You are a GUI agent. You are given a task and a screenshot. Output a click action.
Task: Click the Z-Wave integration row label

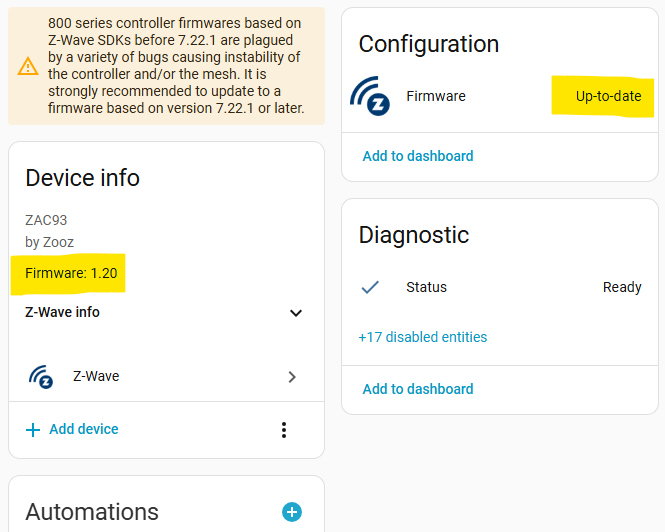(96, 377)
